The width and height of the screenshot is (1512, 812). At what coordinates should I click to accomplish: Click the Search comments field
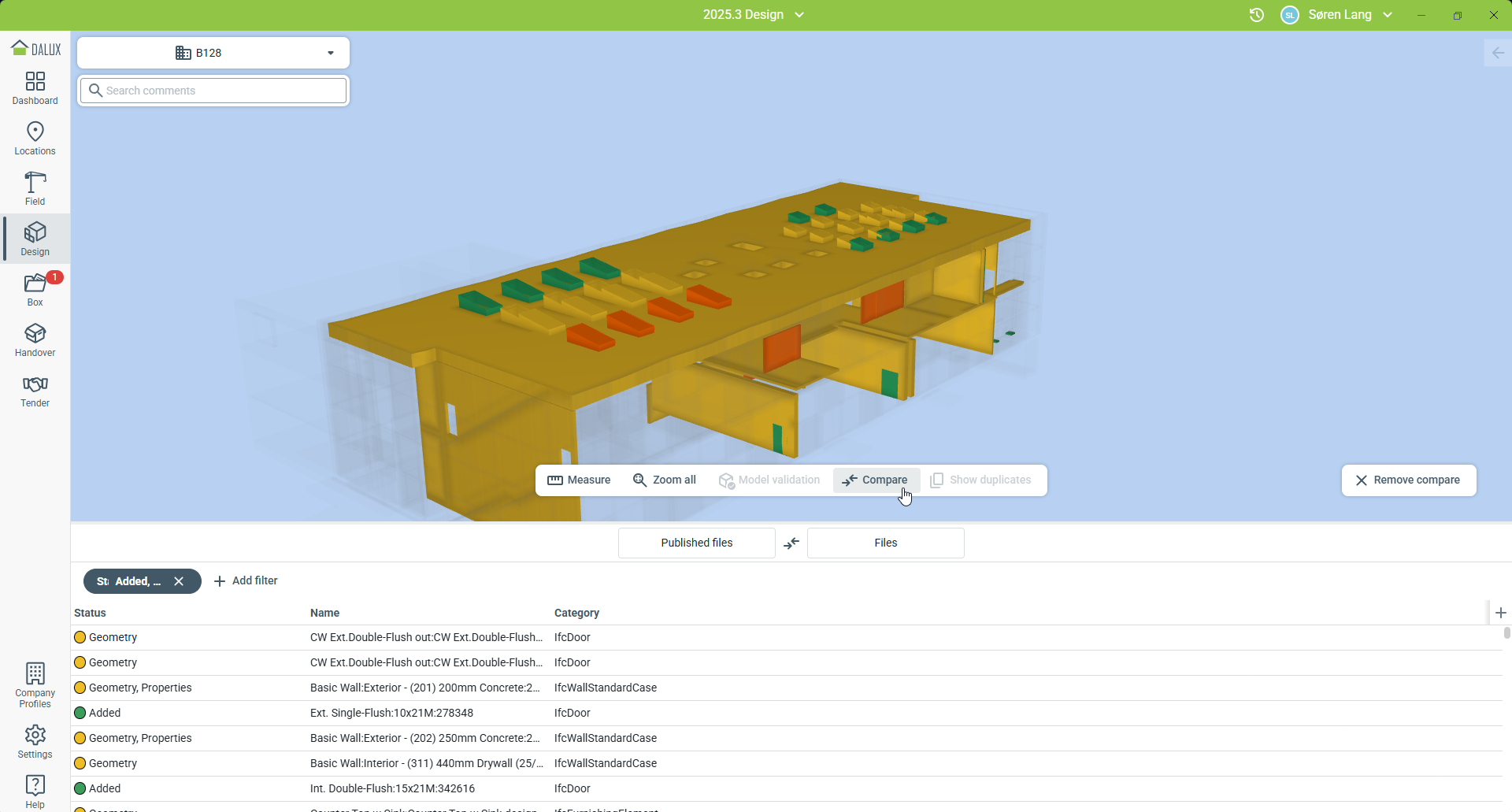pos(214,91)
